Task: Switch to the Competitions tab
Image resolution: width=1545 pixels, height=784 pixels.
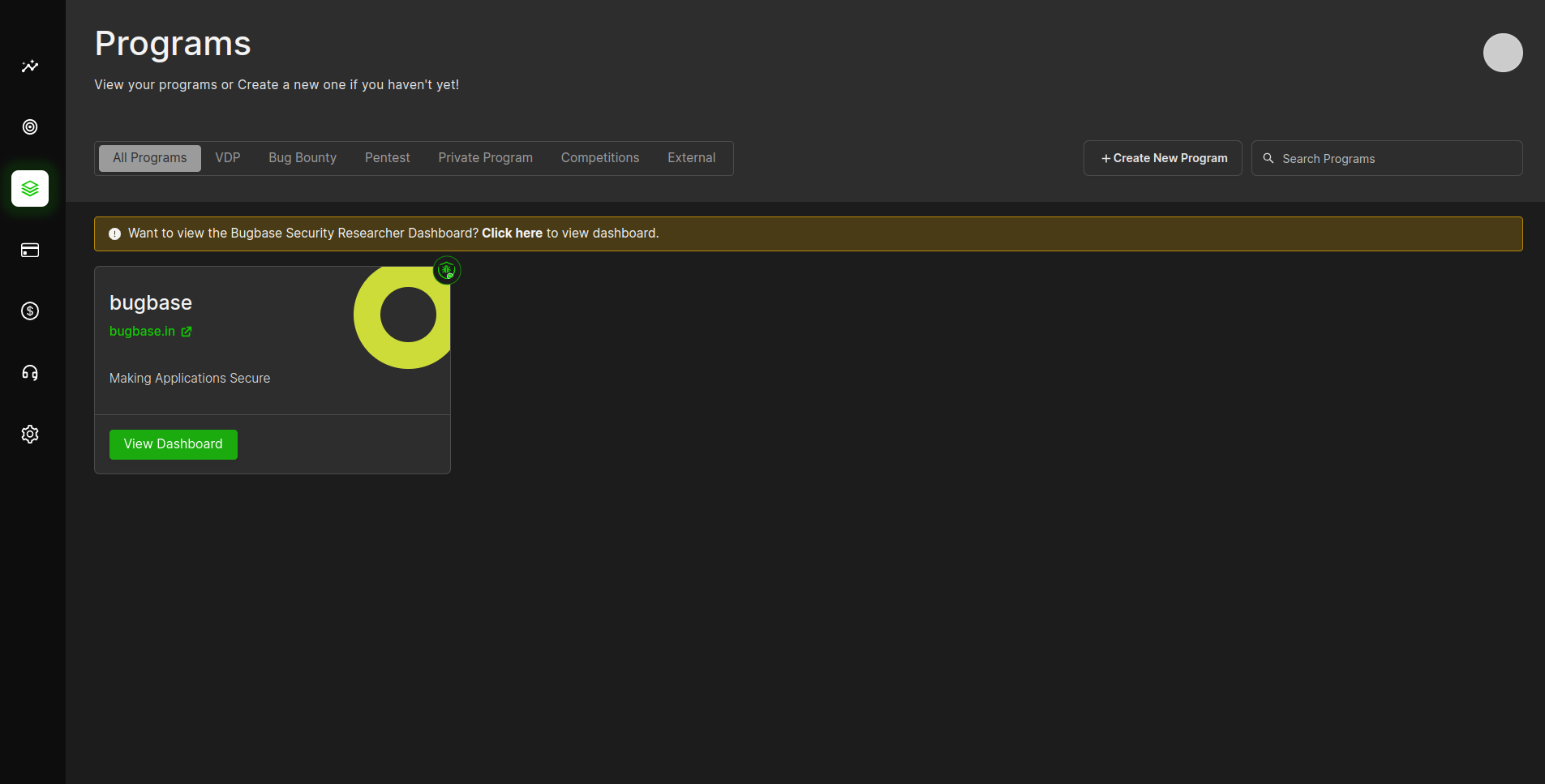Action: 600,158
